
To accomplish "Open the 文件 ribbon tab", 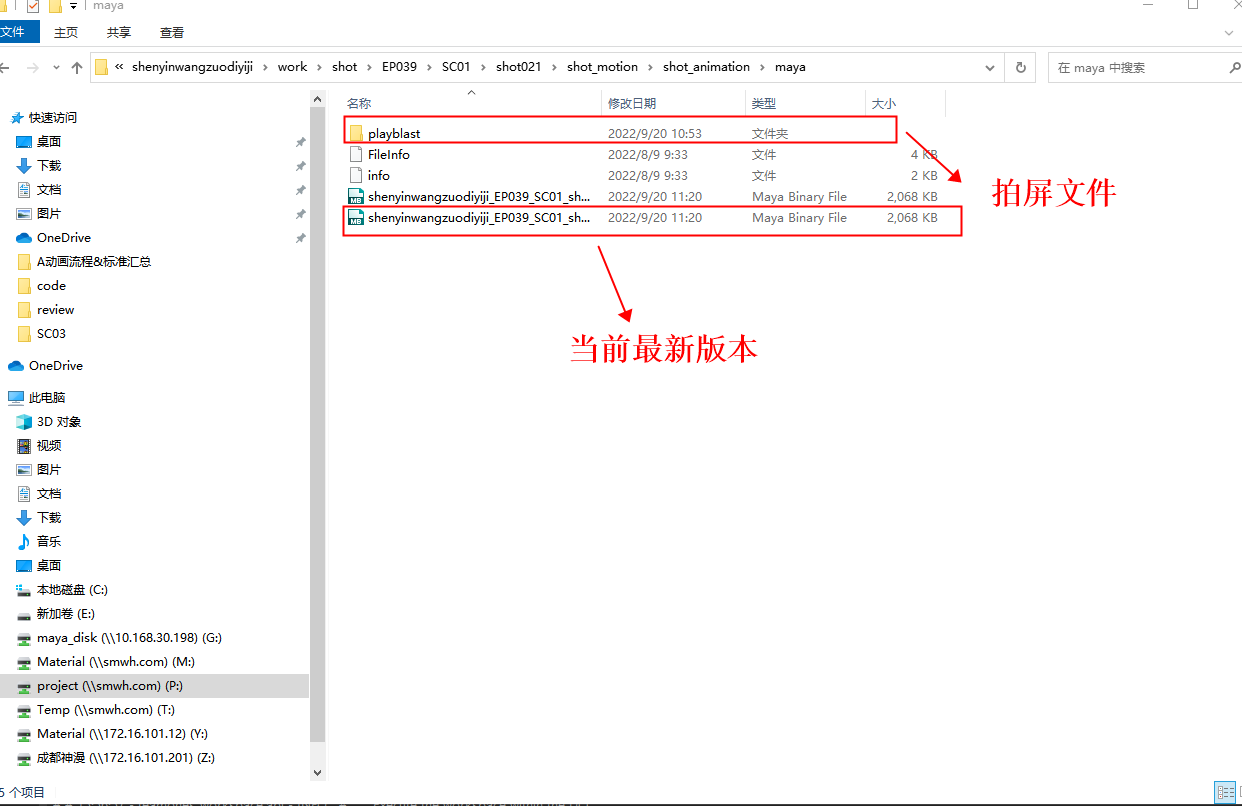I will tap(14, 32).
